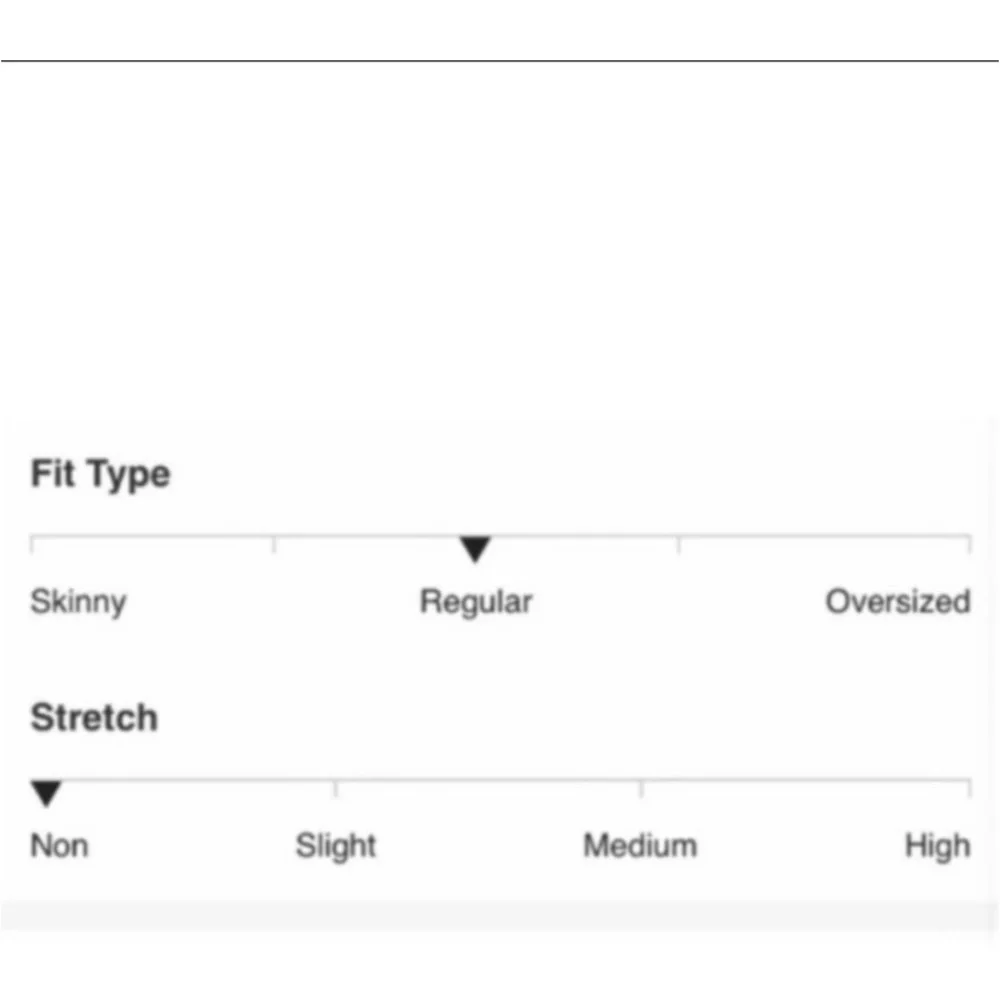Choose the Medium stretch label

click(640, 846)
